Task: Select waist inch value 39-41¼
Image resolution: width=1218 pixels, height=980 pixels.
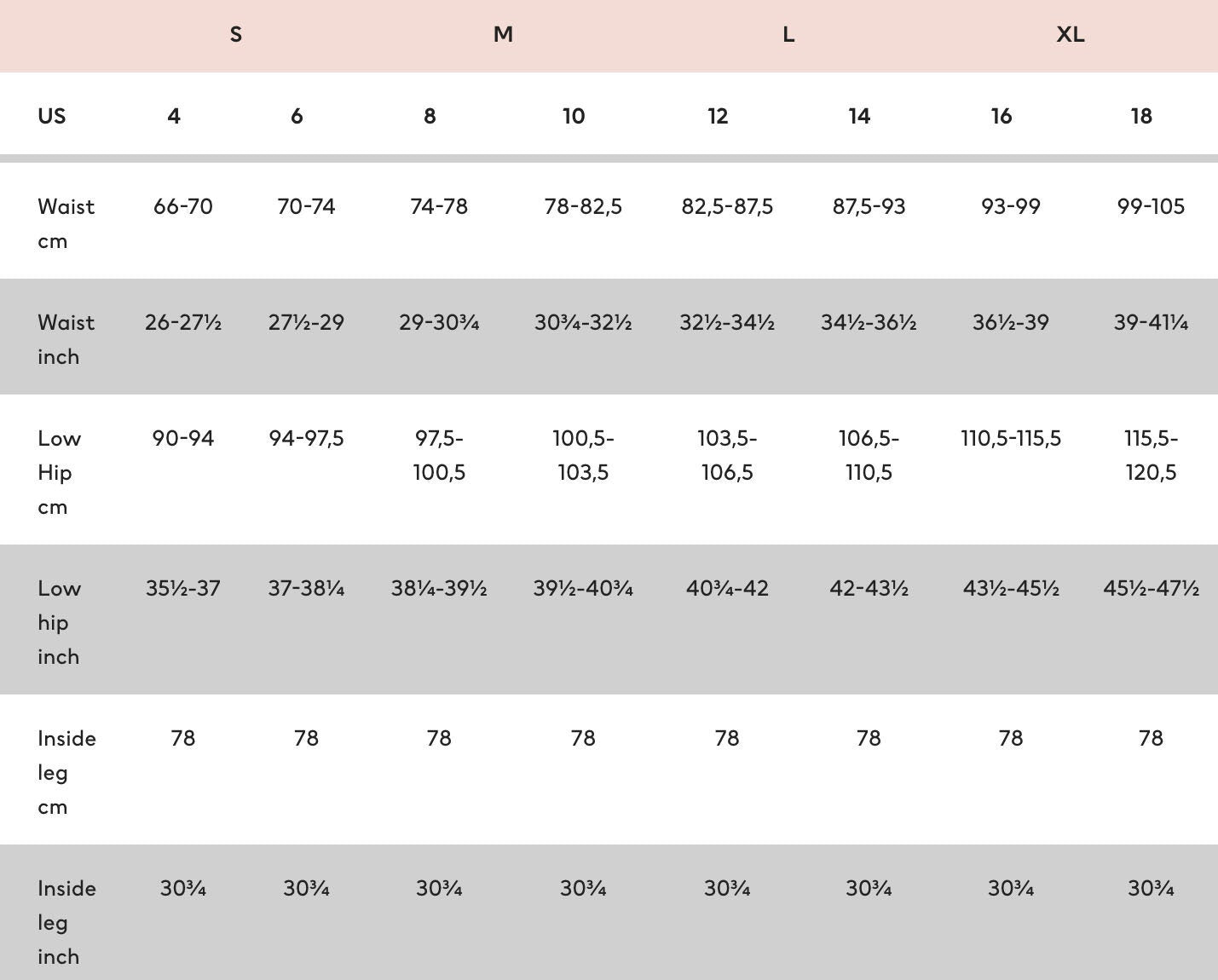Action: 1151,322
